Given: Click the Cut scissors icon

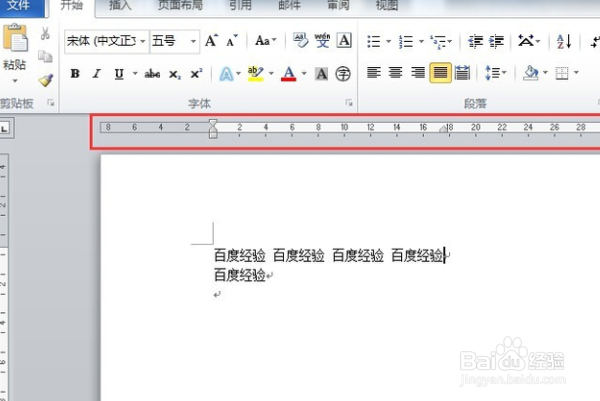Looking at the screenshot, I should [45, 34].
